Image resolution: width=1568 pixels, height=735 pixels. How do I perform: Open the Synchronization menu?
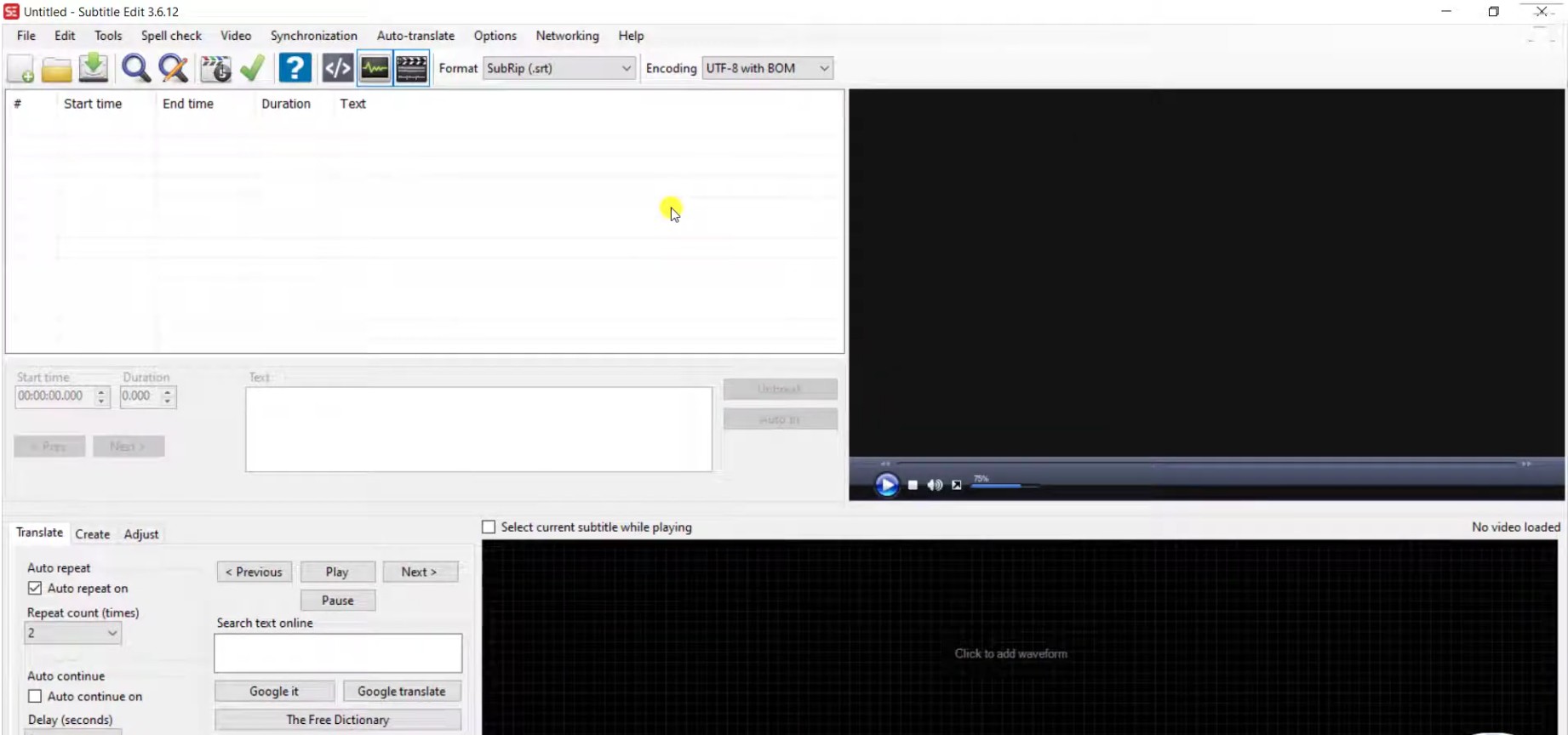click(x=313, y=36)
